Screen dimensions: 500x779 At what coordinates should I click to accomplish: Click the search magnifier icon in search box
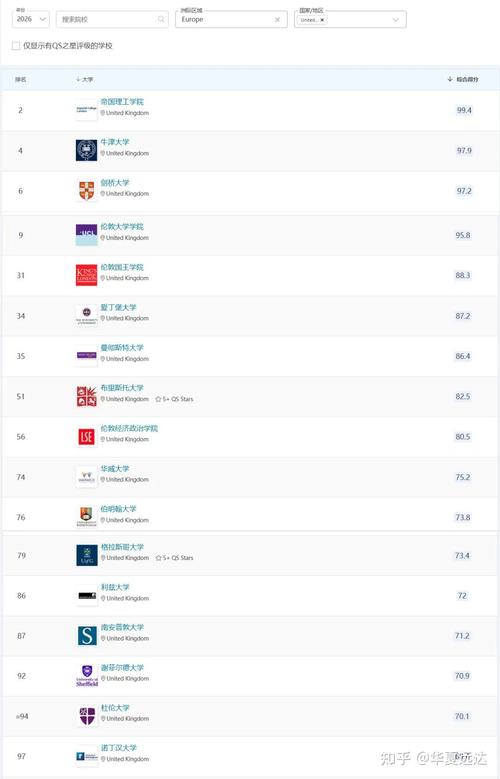[161, 19]
